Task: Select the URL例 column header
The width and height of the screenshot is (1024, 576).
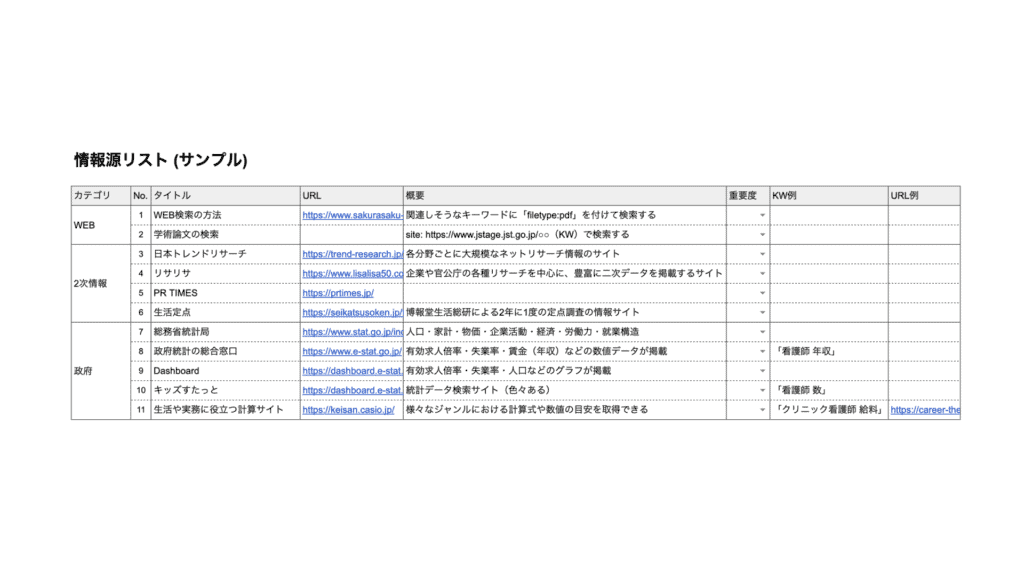Action: coord(924,195)
